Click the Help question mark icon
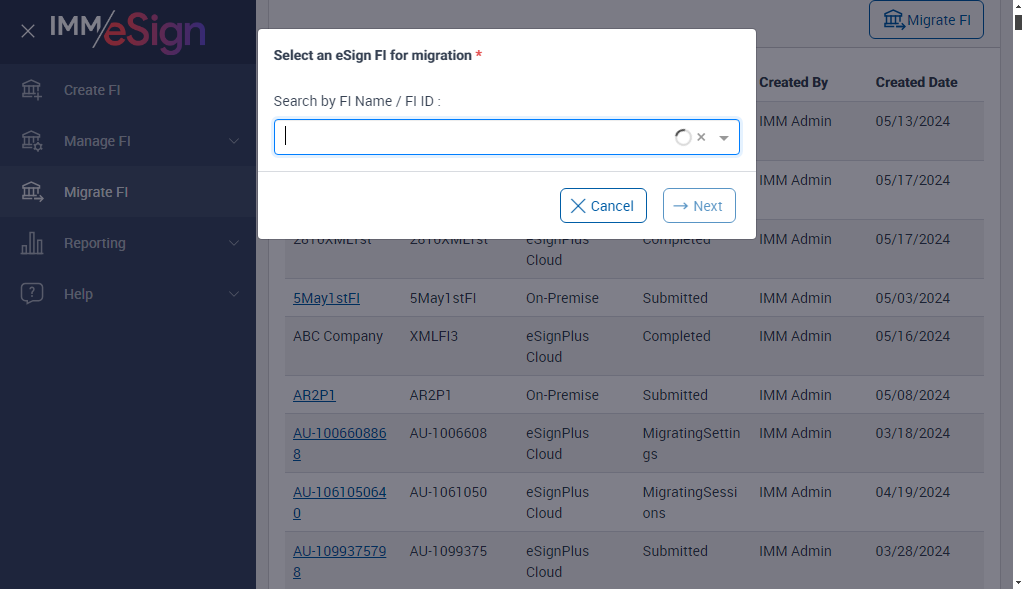1024x589 pixels. point(32,294)
